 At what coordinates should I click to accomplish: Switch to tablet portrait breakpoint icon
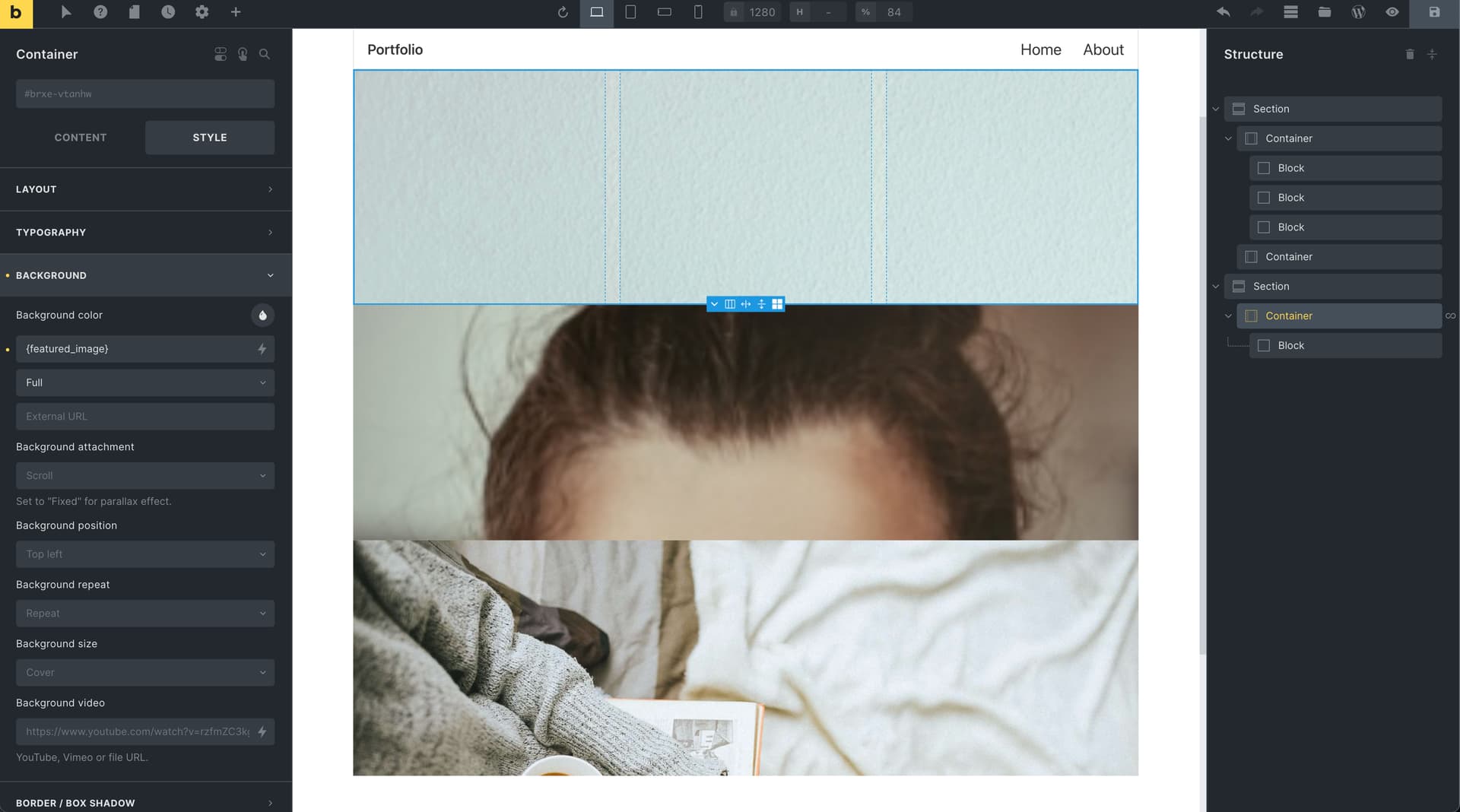[x=630, y=12]
